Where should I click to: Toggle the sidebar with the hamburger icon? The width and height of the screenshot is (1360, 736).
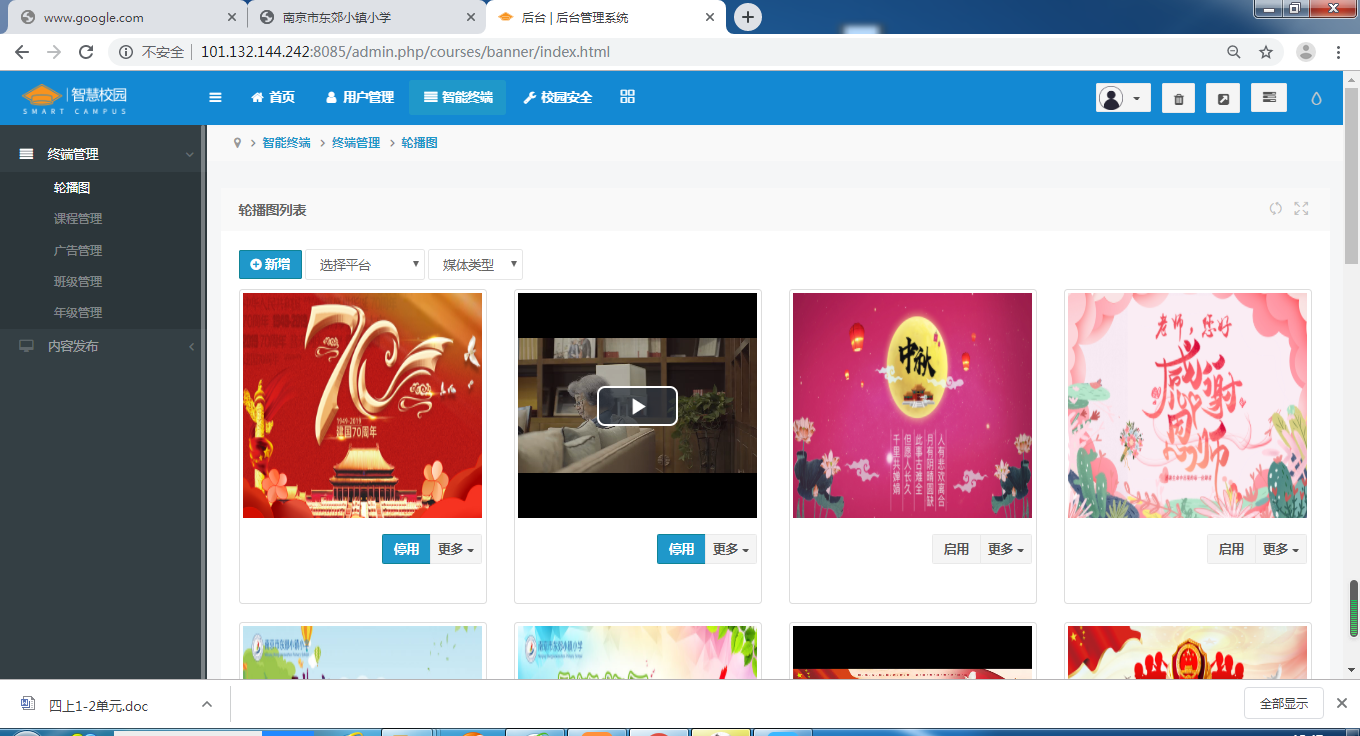(x=215, y=97)
